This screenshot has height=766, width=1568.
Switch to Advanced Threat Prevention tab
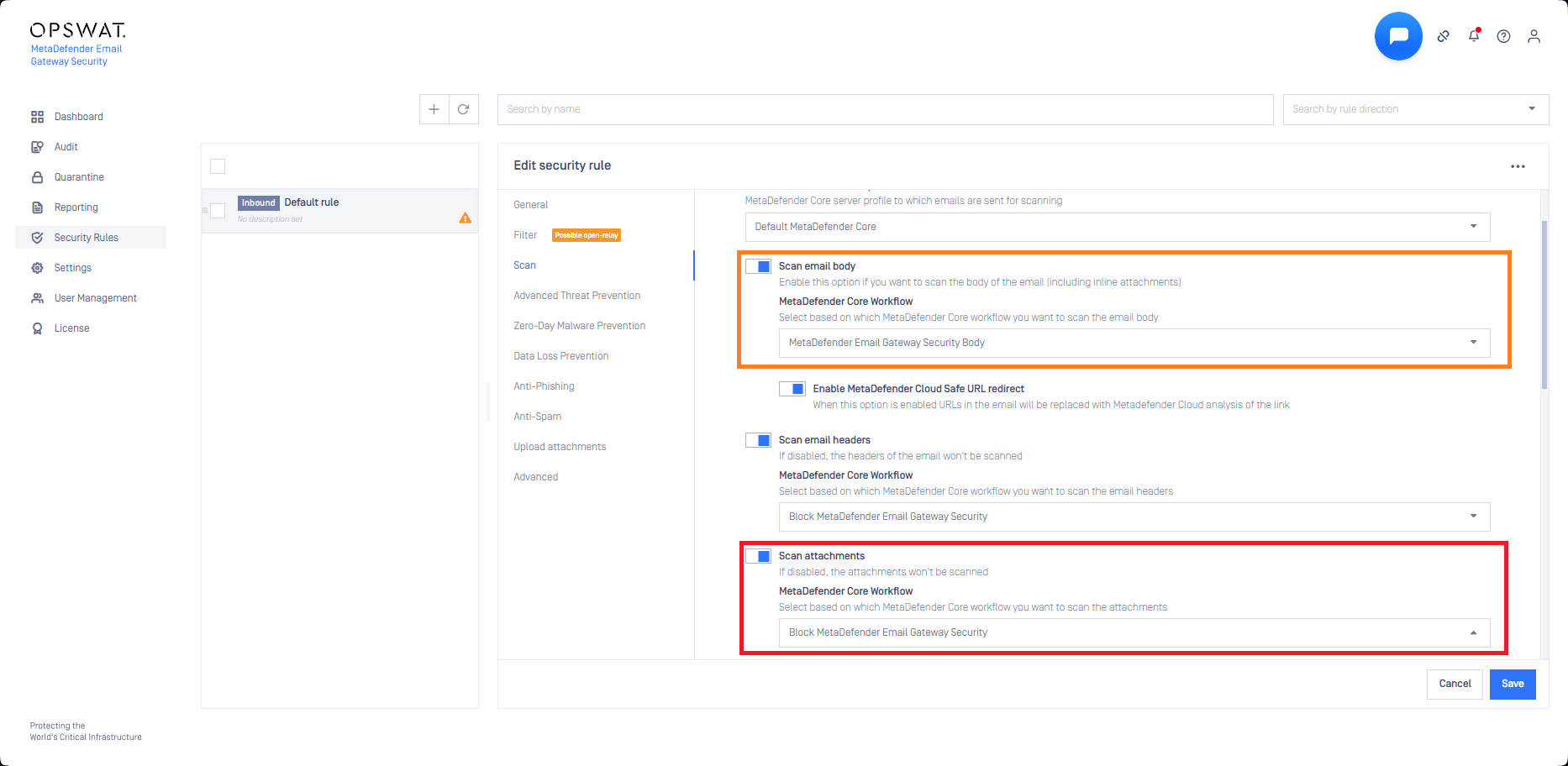(x=576, y=296)
